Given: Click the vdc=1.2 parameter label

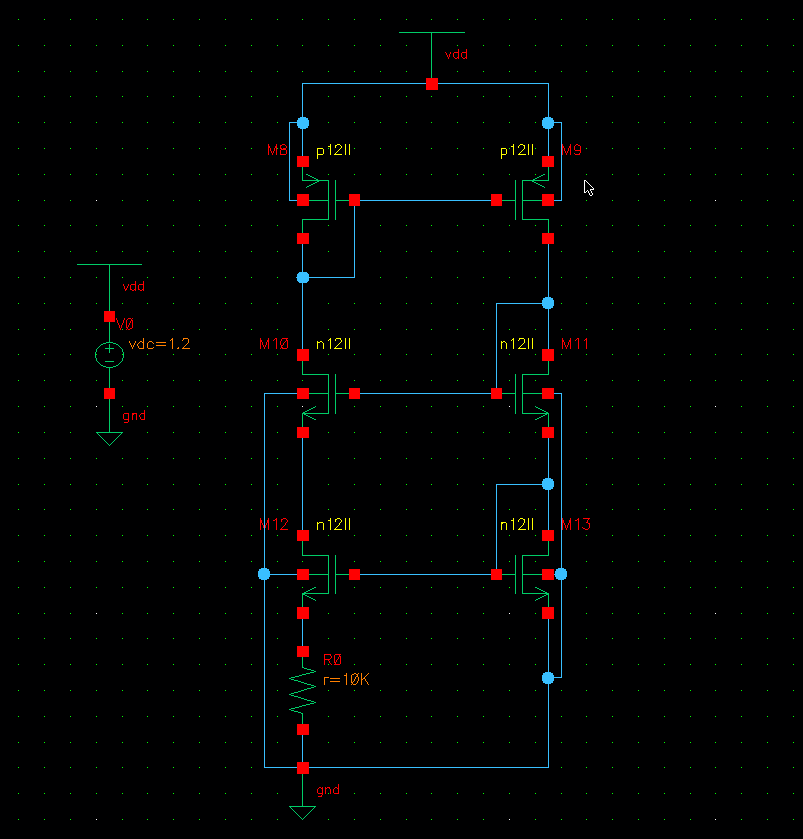Looking at the screenshot, I should (160, 344).
